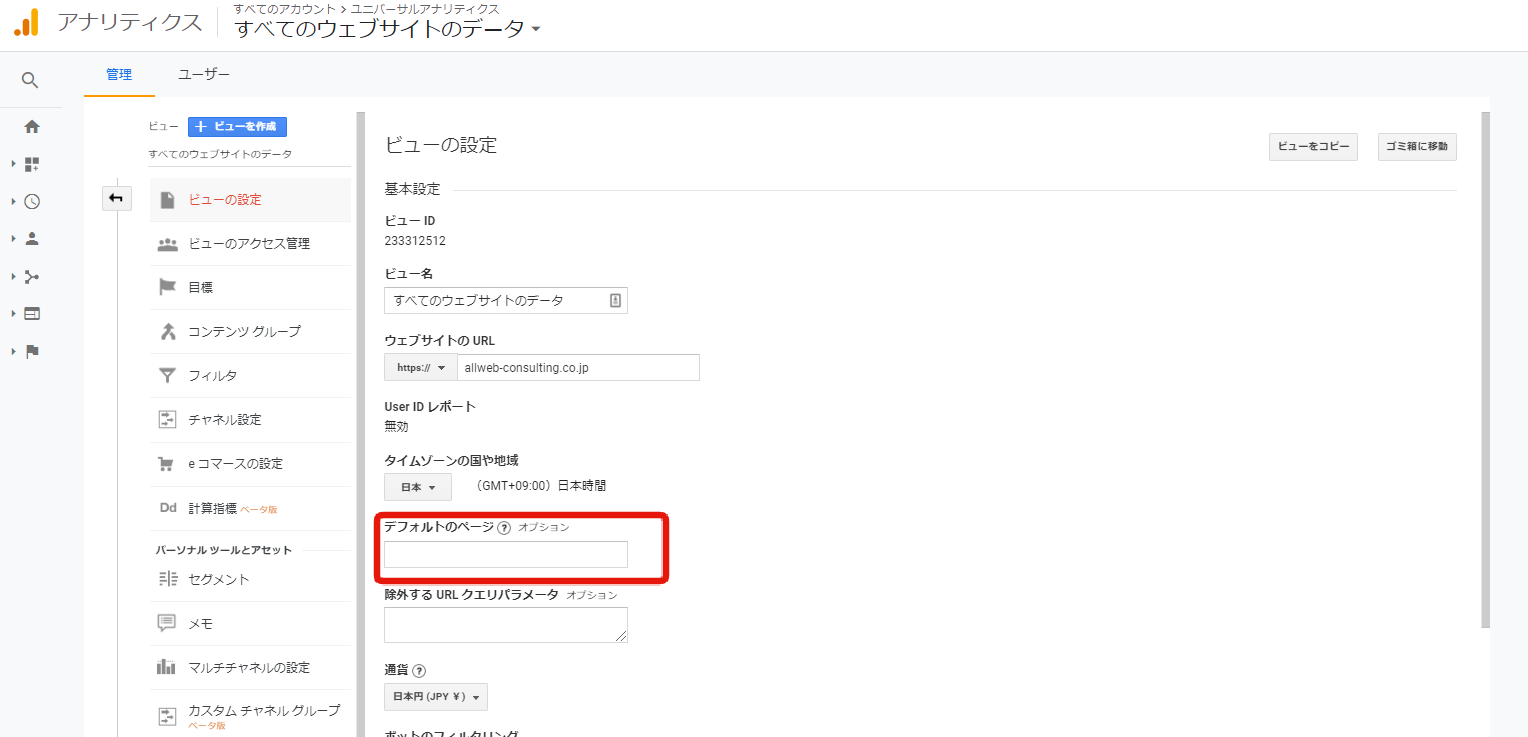
Task: Click the view ID 233312512
Action: coord(415,241)
